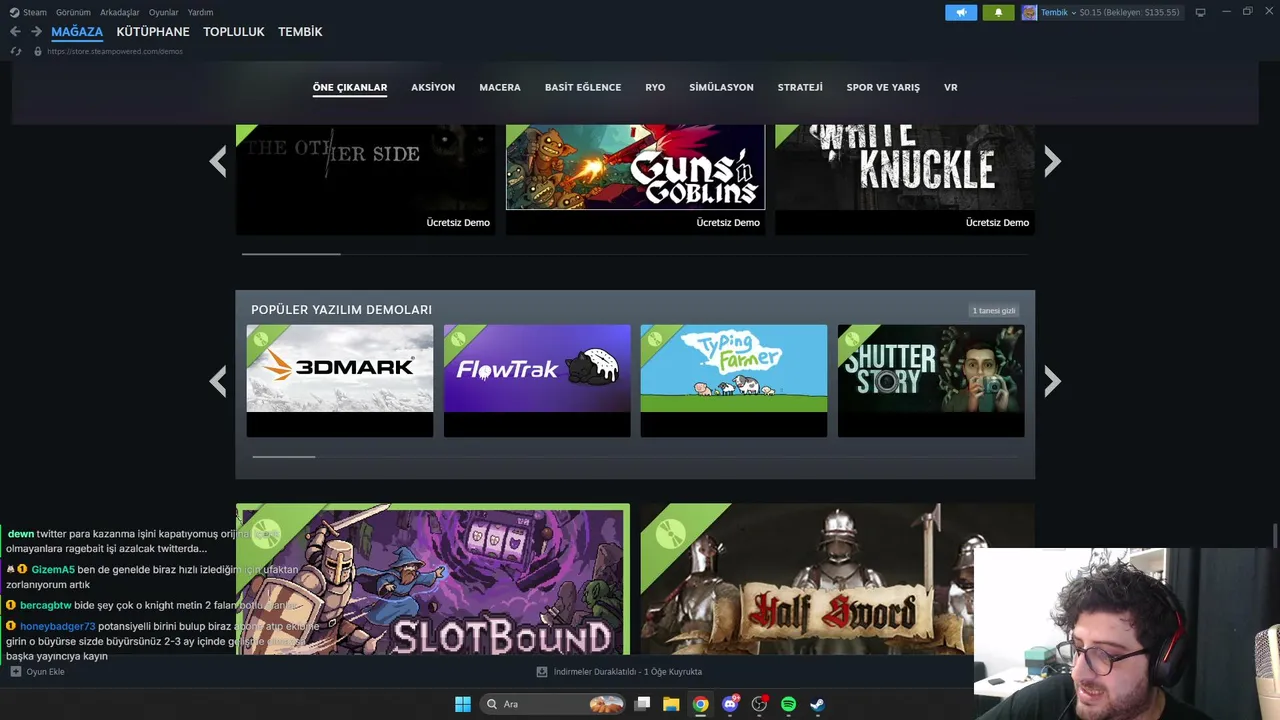The width and height of the screenshot is (1280, 720).
Task: Click the '1 tanesi gizli' hidden items button
Action: tap(994, 310)
